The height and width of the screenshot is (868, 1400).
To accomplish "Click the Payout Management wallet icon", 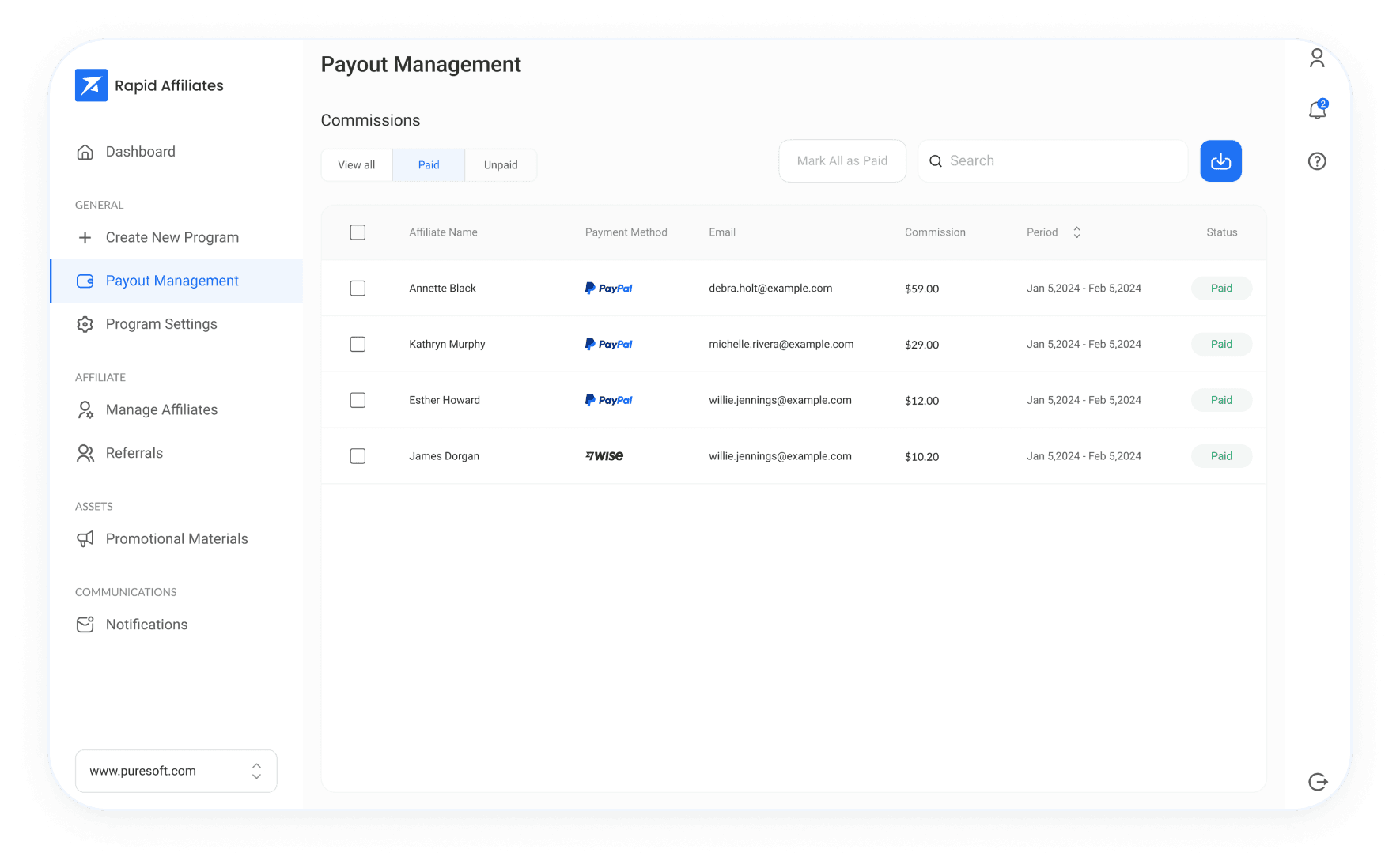I will coord(85,281).
